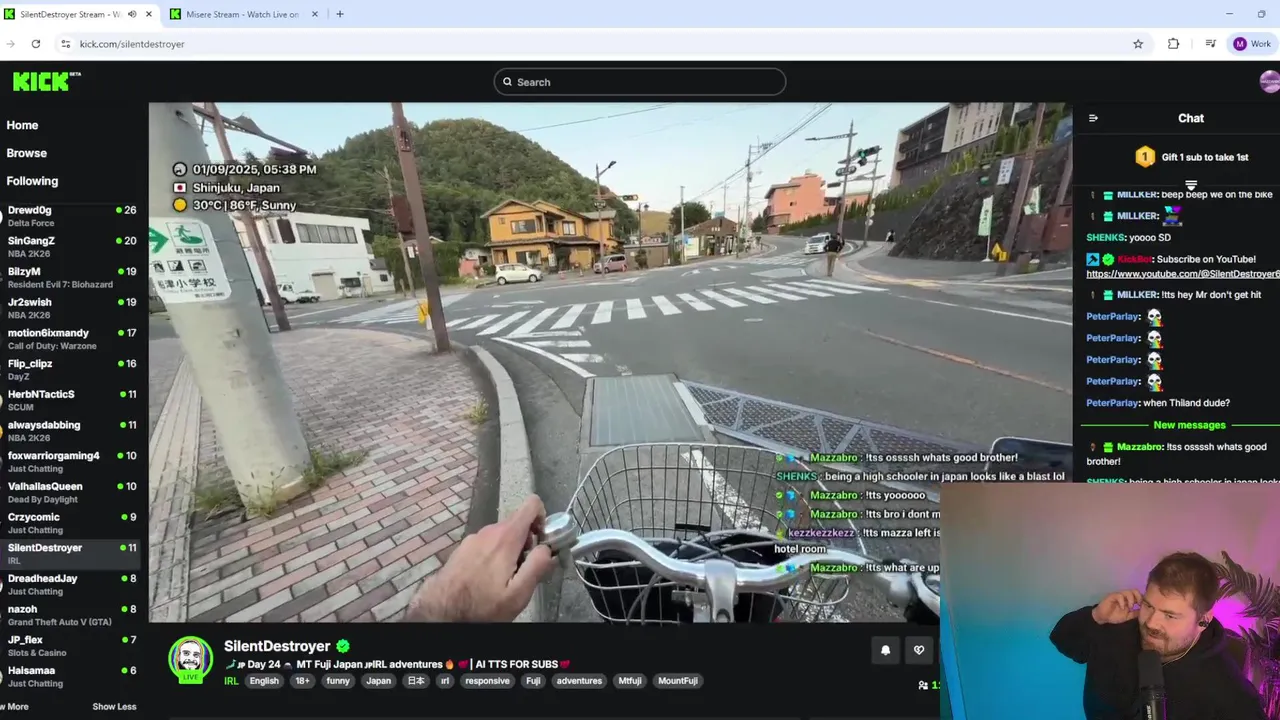
Task: Select the MountFuji tag
Action: [677, 681]
